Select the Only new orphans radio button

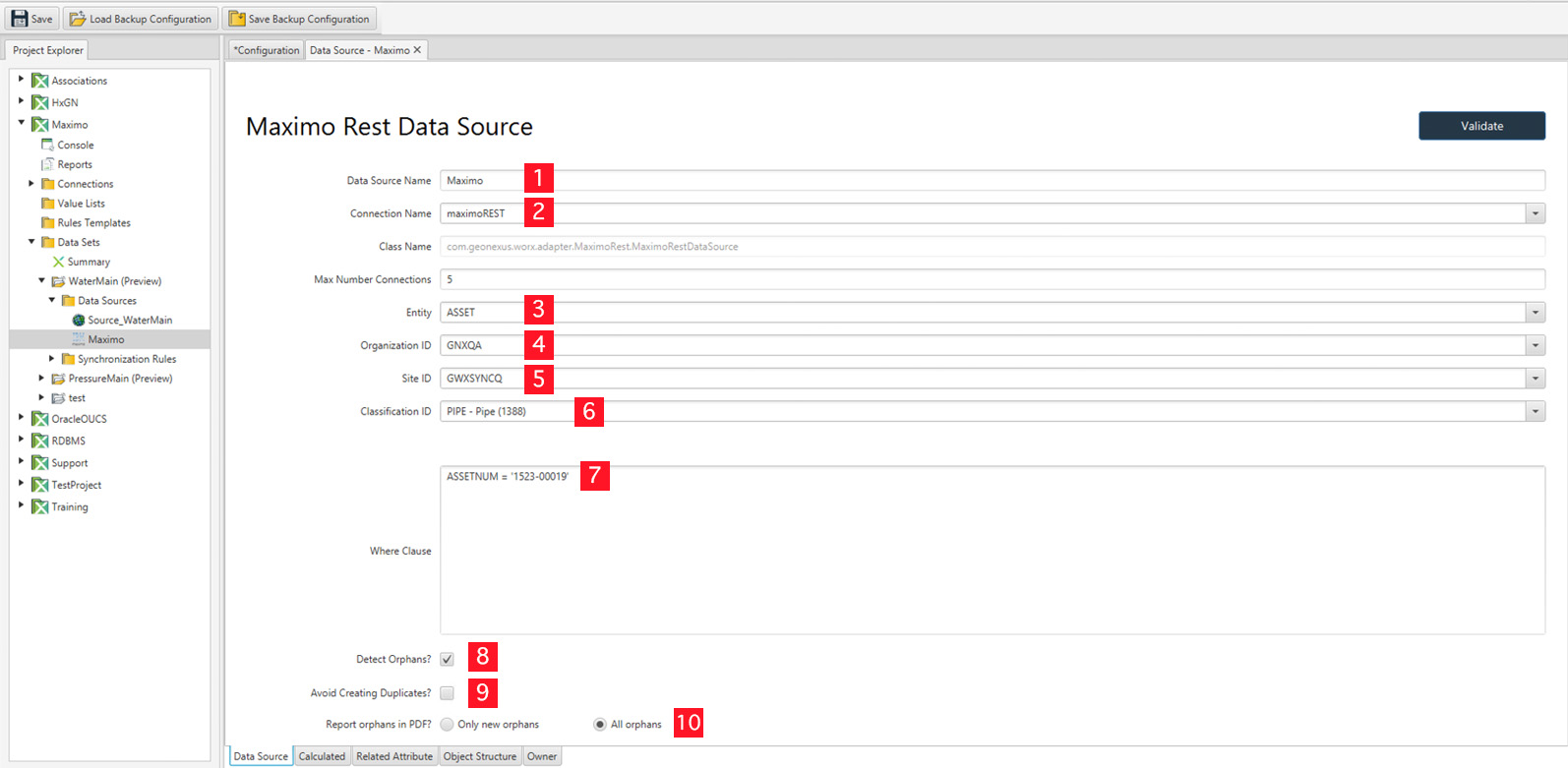(x=448, y=725)
